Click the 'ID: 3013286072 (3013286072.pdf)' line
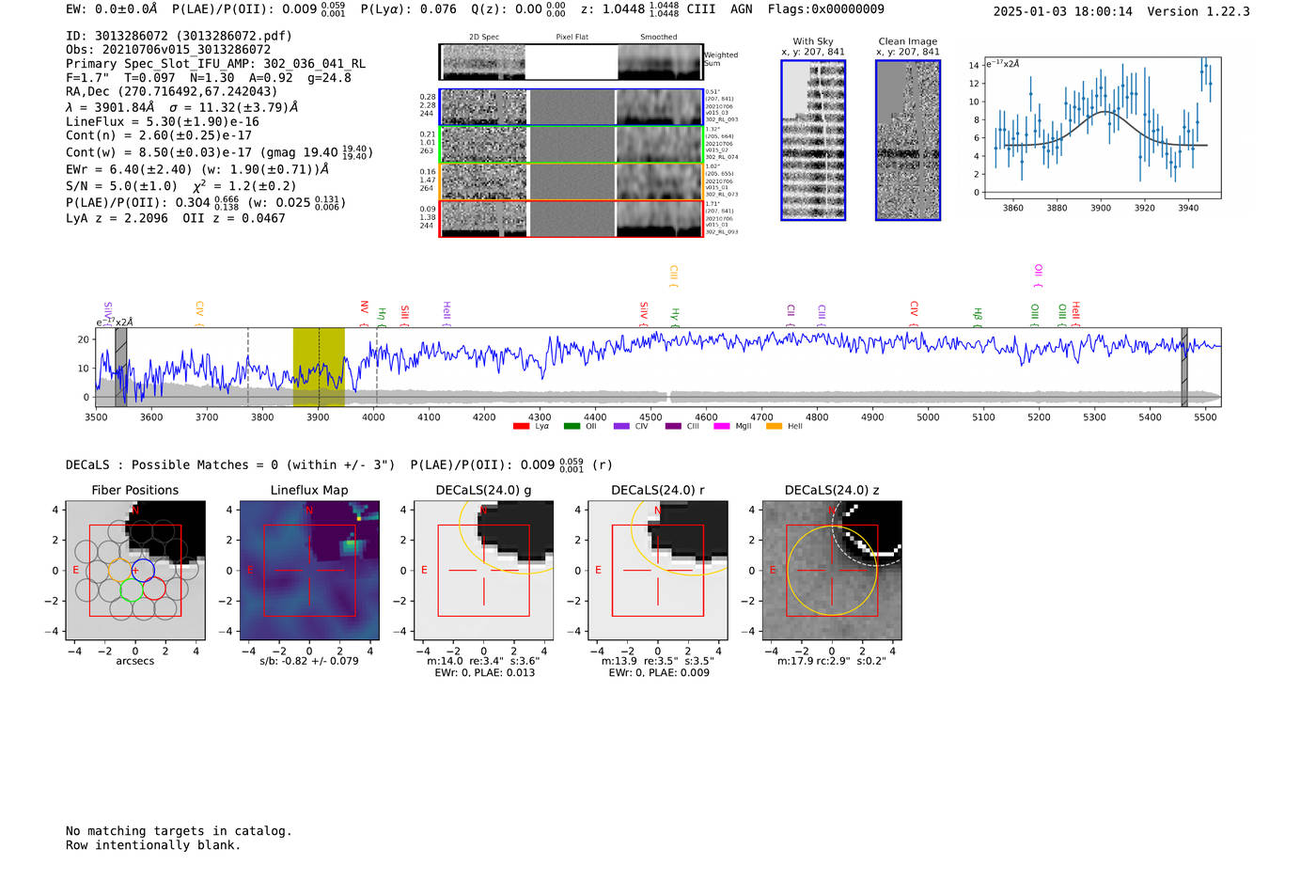 click(x=179, y=36)
